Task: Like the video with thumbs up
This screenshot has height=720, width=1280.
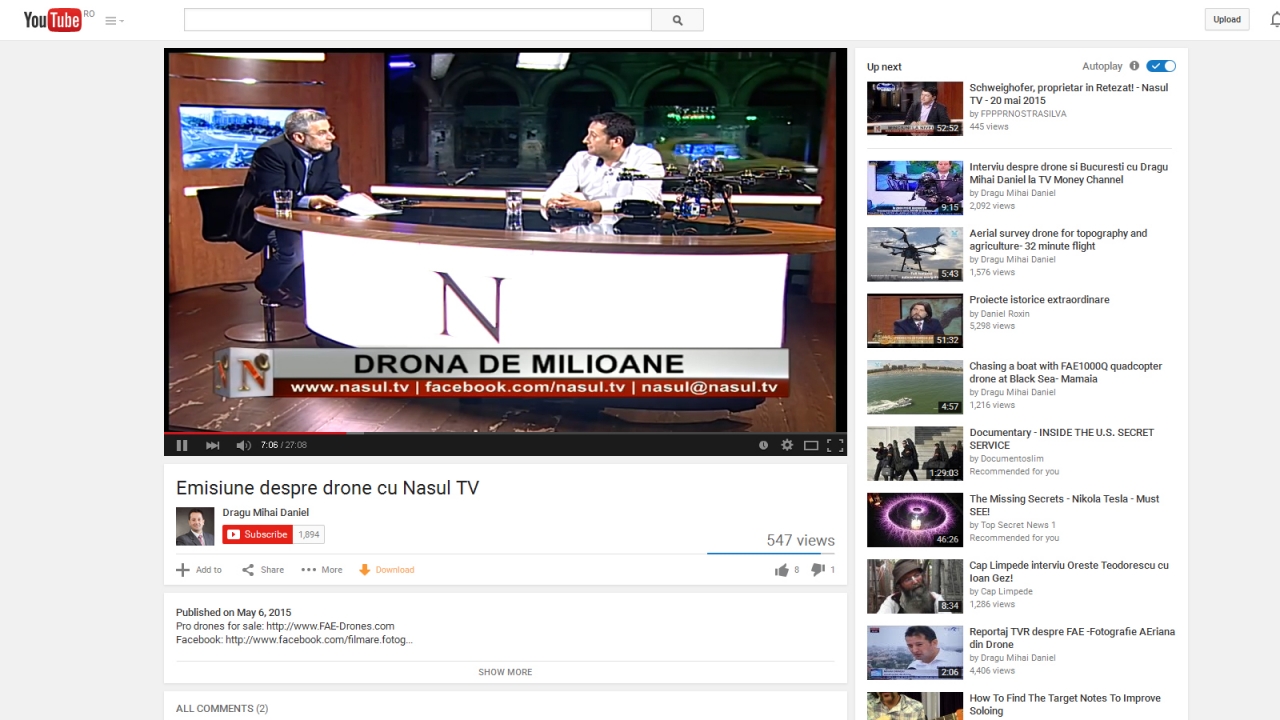Action: tap(782, 570)
